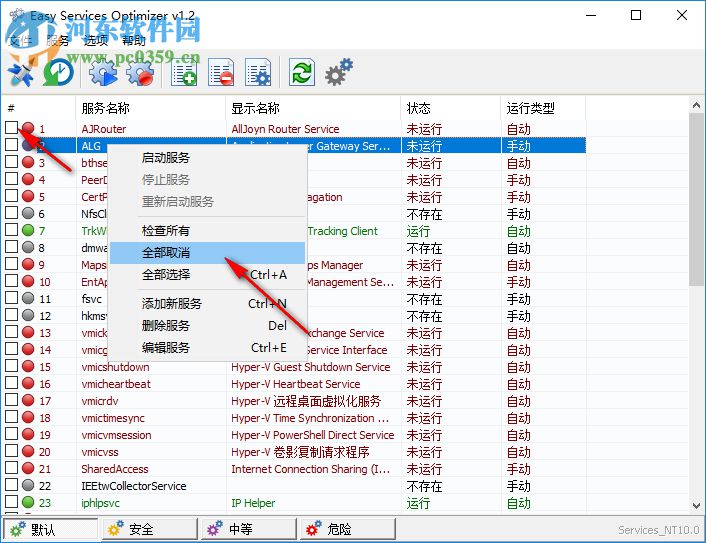The height and width of the screenshot is (543, 706).
Task: Click gray status dot of IEEtwCollectorService row
Action: 28,485
